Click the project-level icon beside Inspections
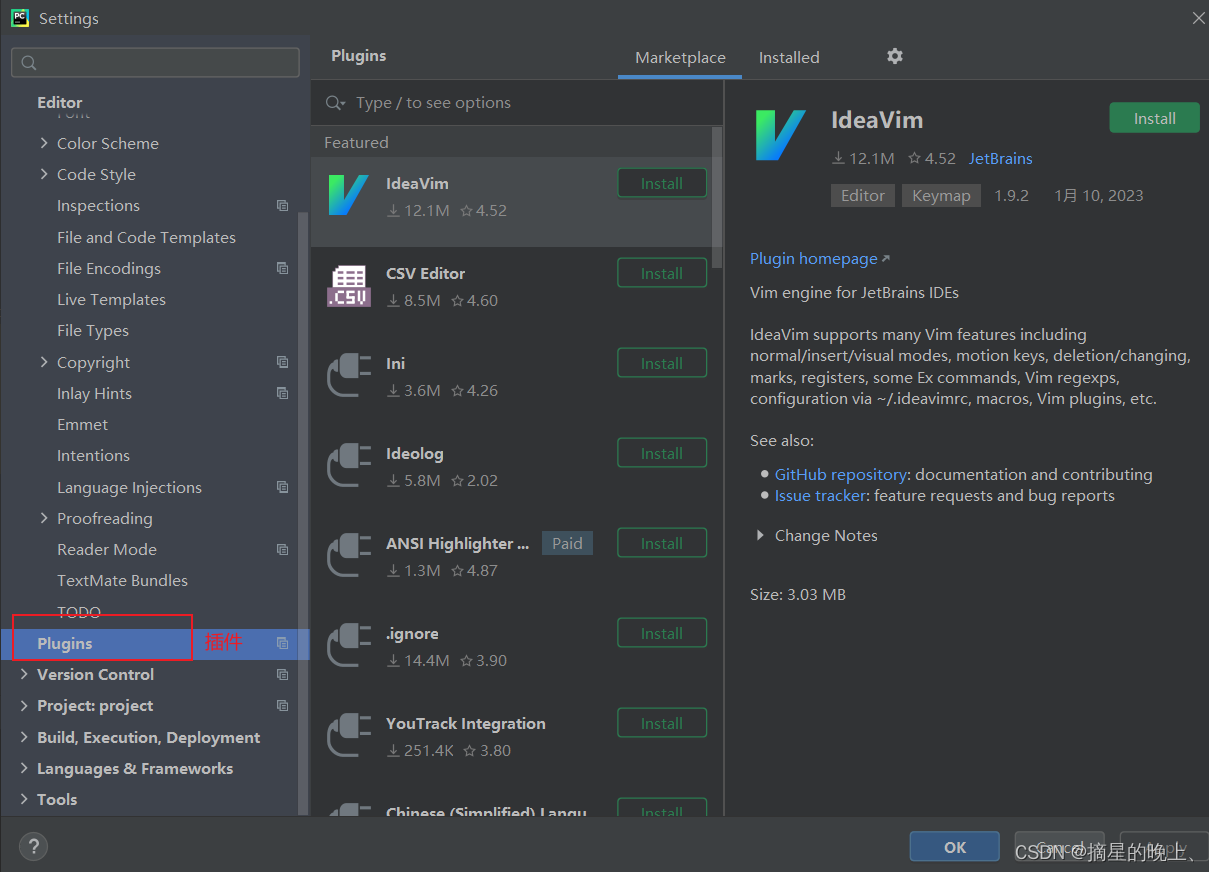 pyautogui.click(x=282, y=205)
